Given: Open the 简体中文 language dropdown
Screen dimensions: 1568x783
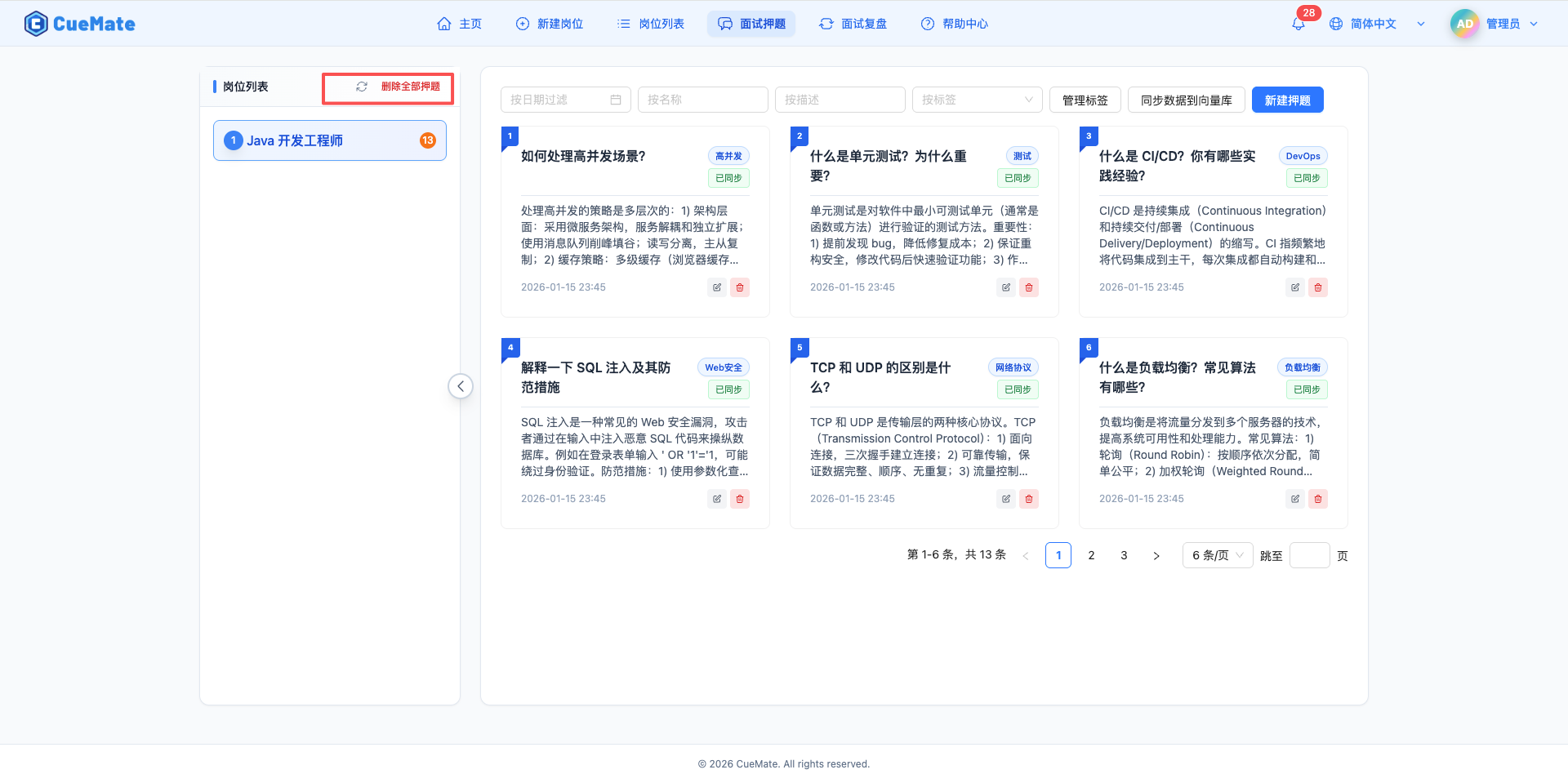Looking at the screenshot, I should point(1376,24).
